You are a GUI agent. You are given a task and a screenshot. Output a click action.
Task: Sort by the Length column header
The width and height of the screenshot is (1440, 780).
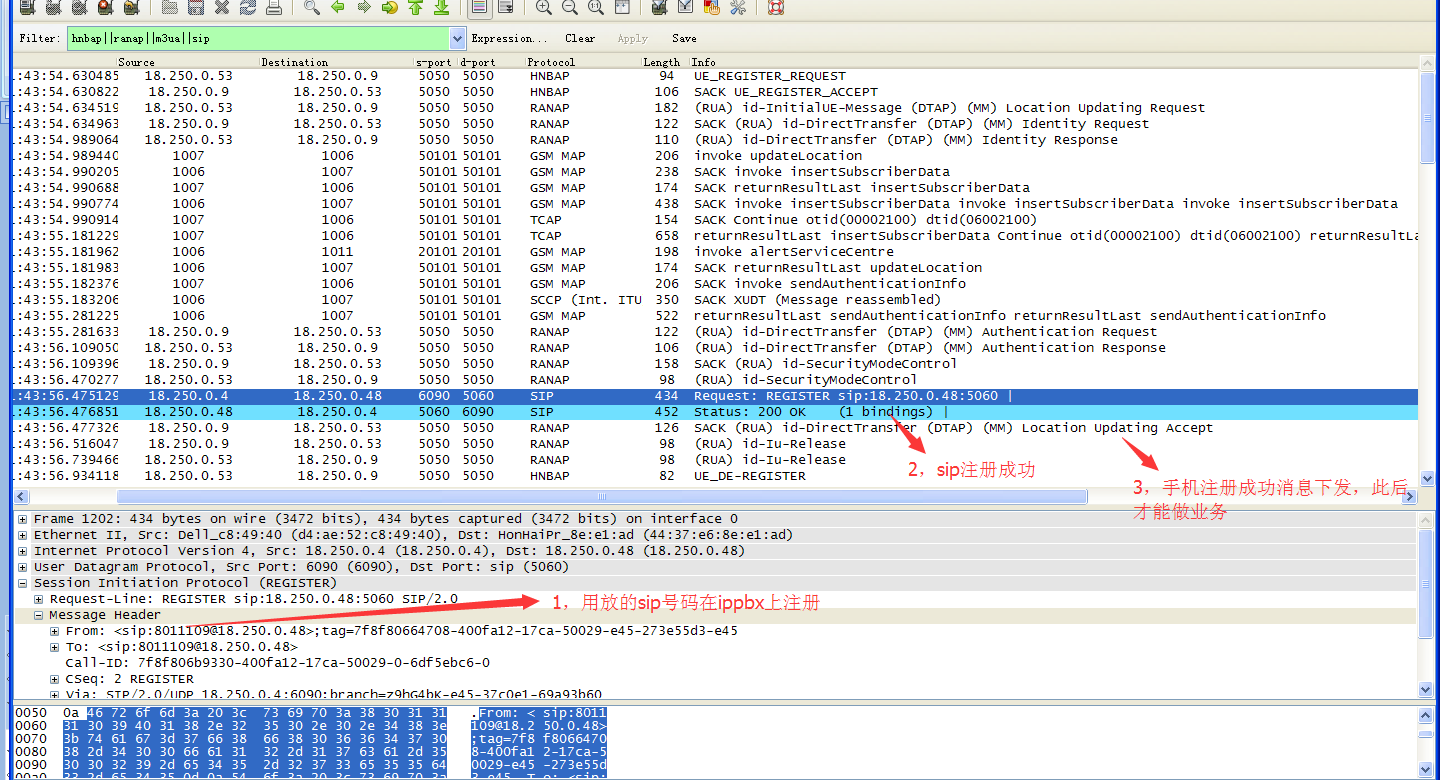pyautogui.click(x=664, y=62)
